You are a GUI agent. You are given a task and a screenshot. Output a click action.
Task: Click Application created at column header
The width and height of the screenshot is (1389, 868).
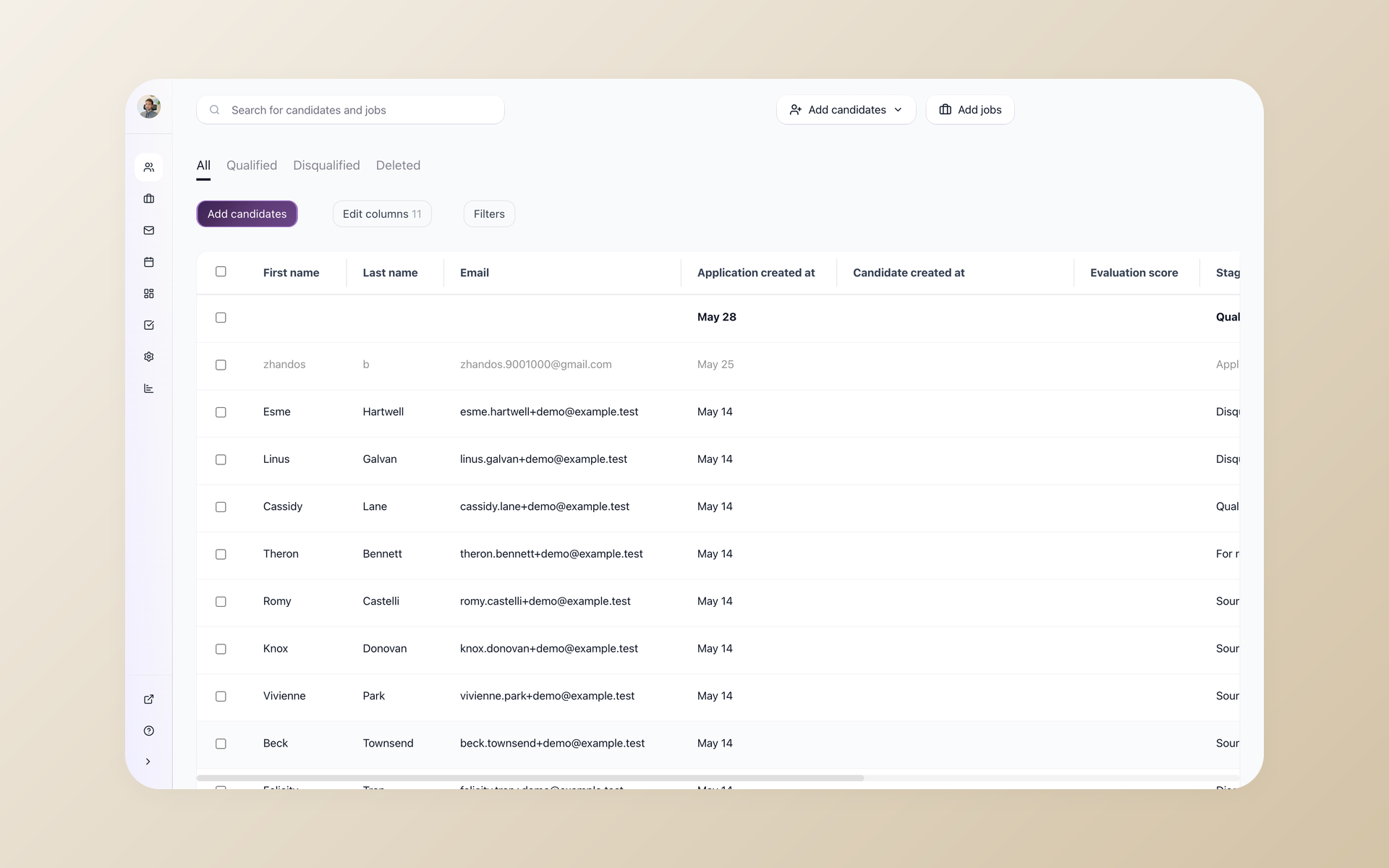pyautogui.click(x=756, y=273)
